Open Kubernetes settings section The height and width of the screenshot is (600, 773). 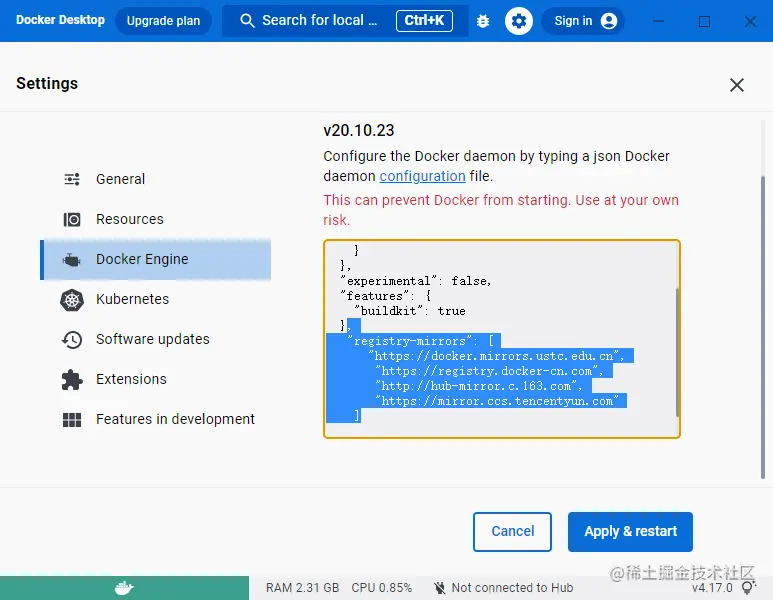click(x=155, y=299)
